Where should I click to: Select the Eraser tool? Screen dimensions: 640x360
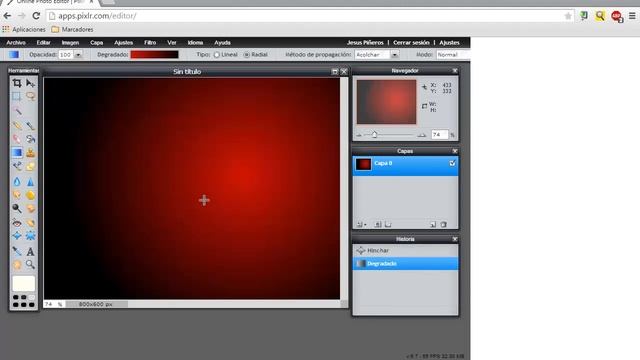17,139
